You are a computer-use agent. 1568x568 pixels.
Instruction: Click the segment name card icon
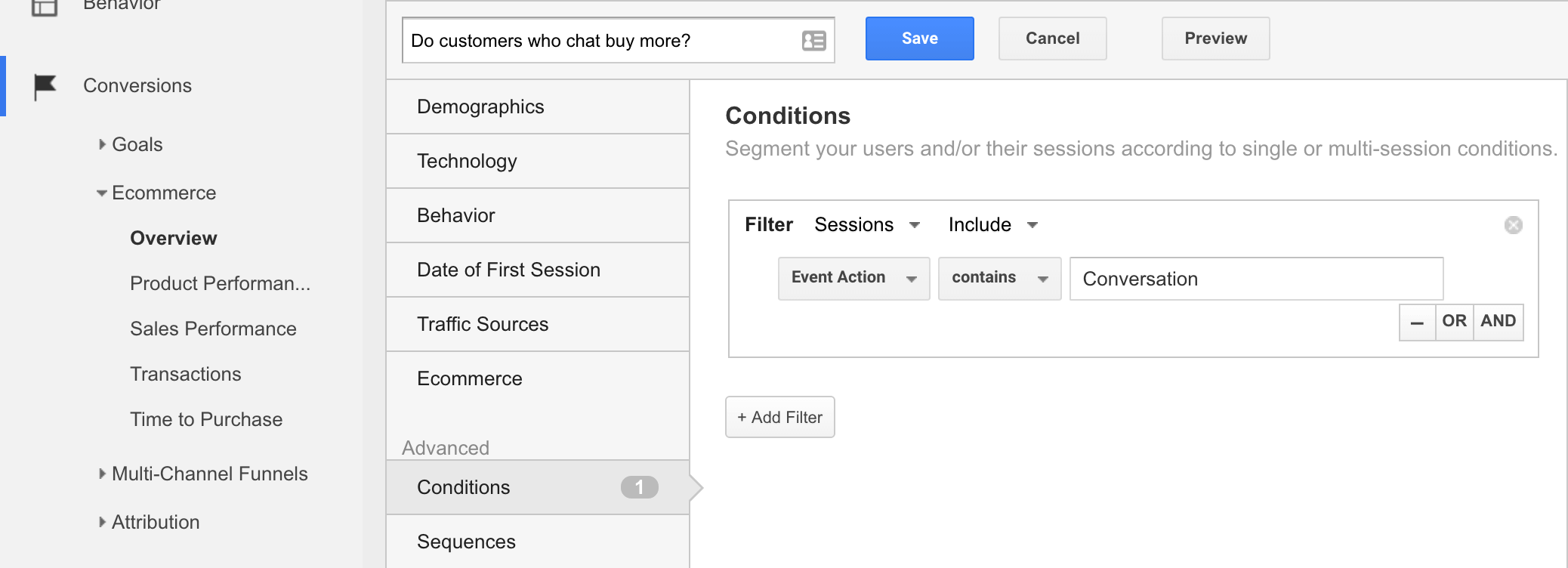(x=813, y=41)
